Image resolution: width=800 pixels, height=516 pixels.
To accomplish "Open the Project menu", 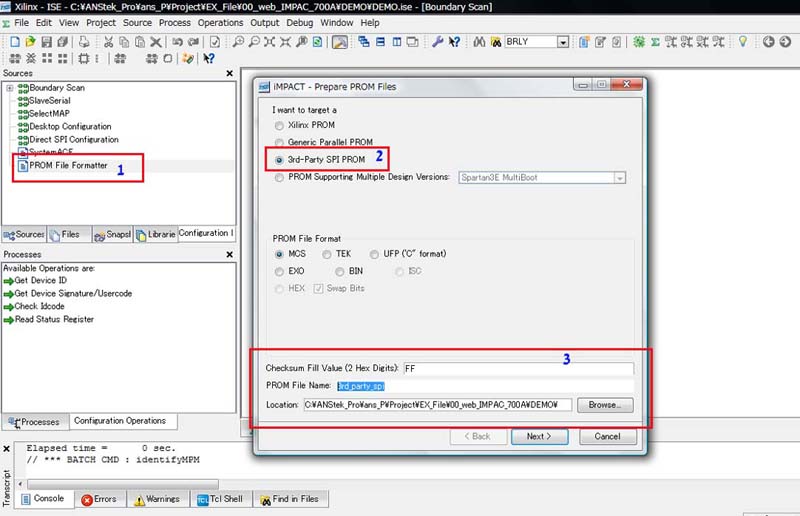I will pyautogui.click(x=101, y=22).
